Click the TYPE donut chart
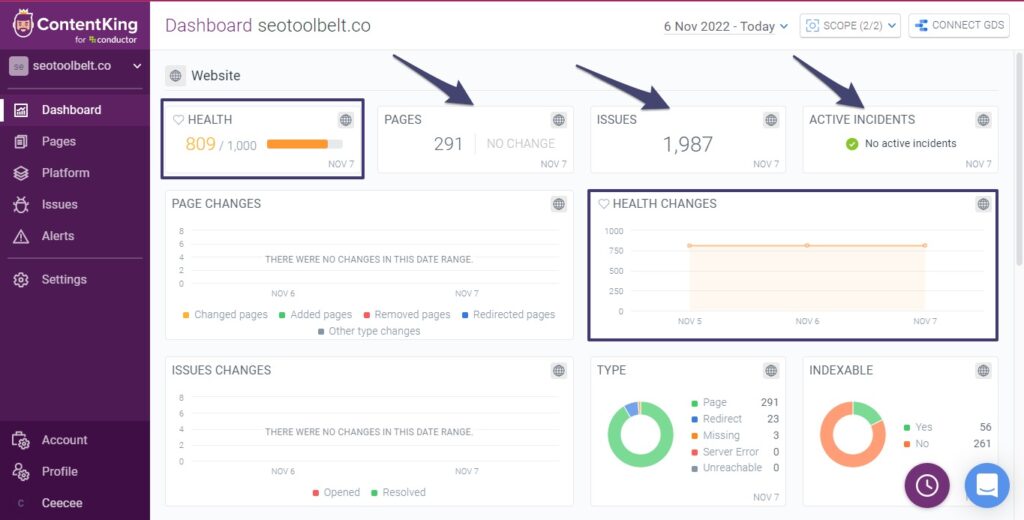 pos(640,434)
